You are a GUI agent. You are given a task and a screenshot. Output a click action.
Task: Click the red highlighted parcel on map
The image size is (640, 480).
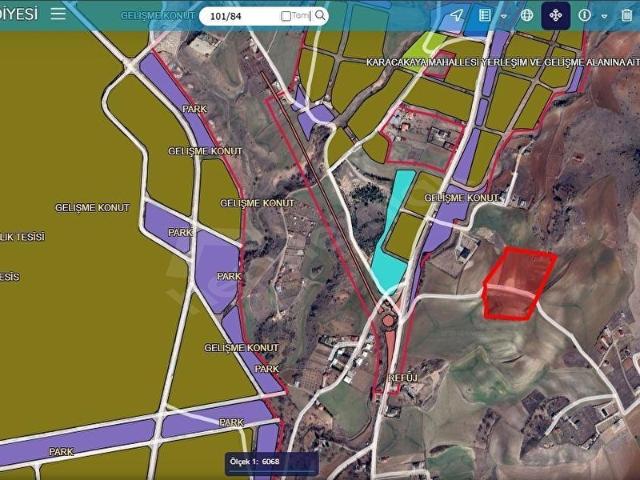(x=518, y=282)
